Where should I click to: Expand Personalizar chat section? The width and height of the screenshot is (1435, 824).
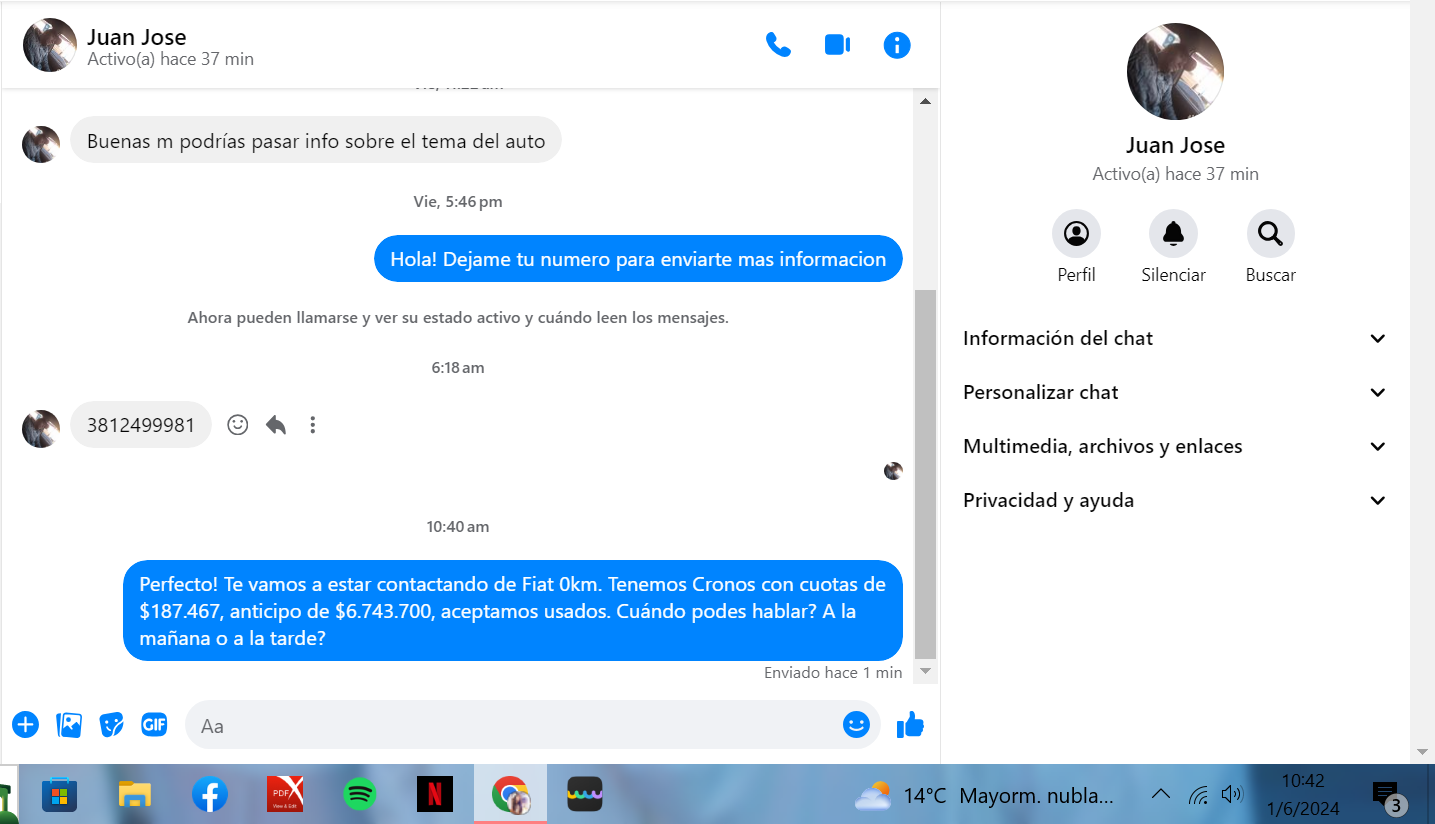tap(1174, 392)
